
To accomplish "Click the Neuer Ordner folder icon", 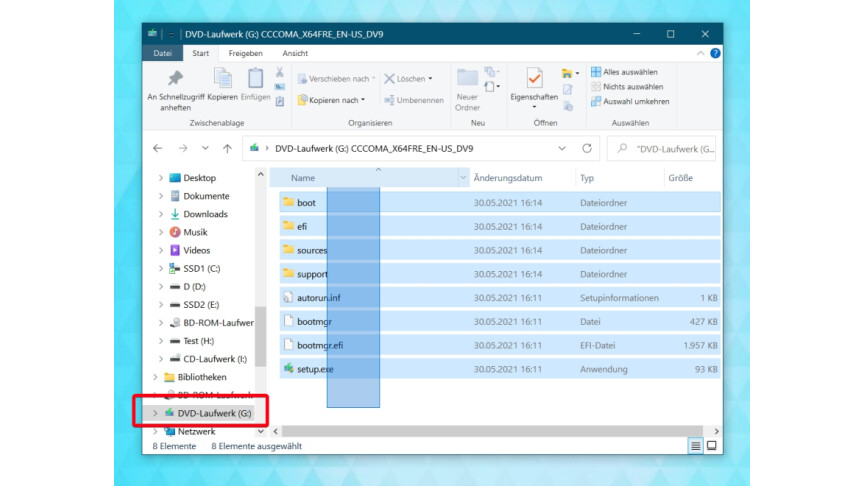I will click(x=467, y=78).
